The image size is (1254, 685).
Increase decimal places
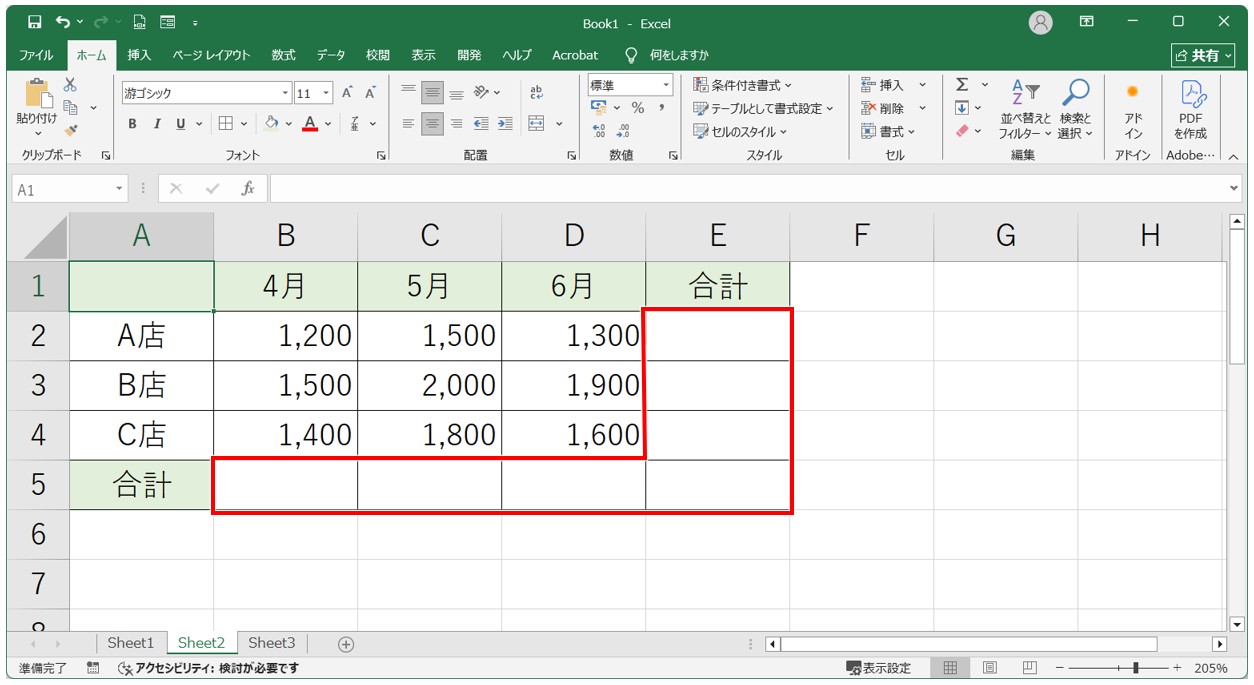click(x=599, y=131)
